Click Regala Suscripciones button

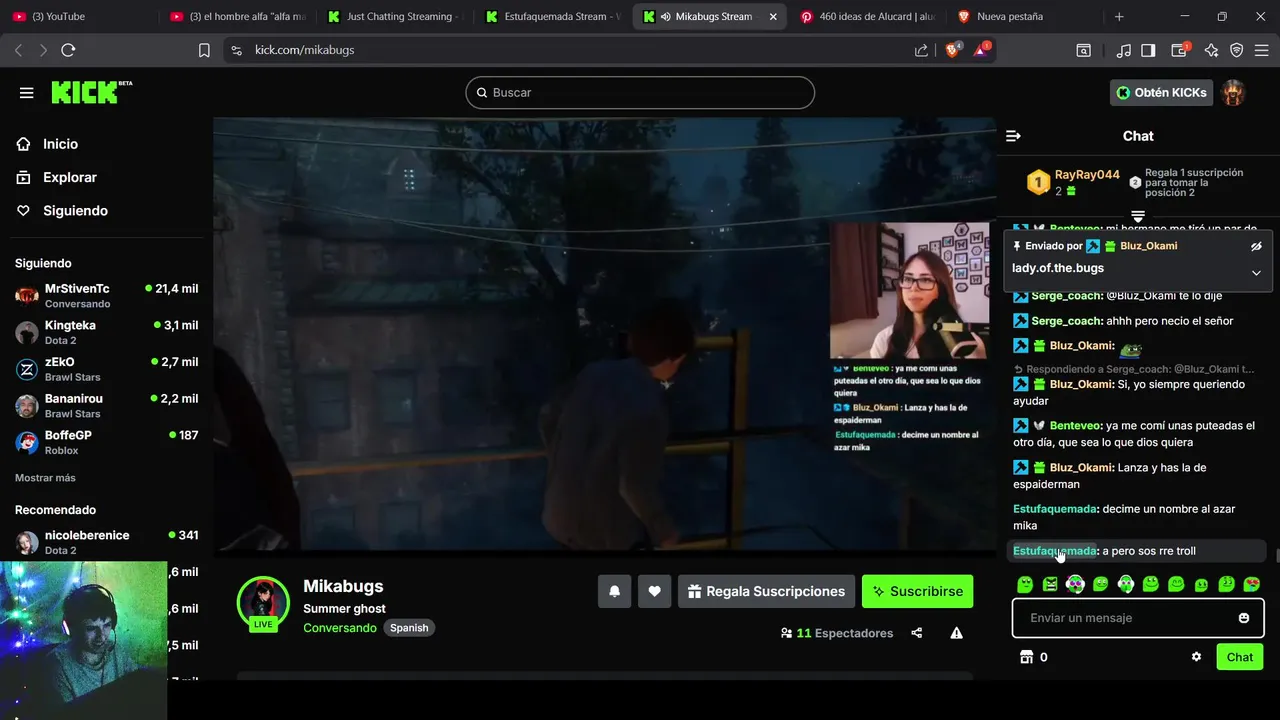coord(766,591)
